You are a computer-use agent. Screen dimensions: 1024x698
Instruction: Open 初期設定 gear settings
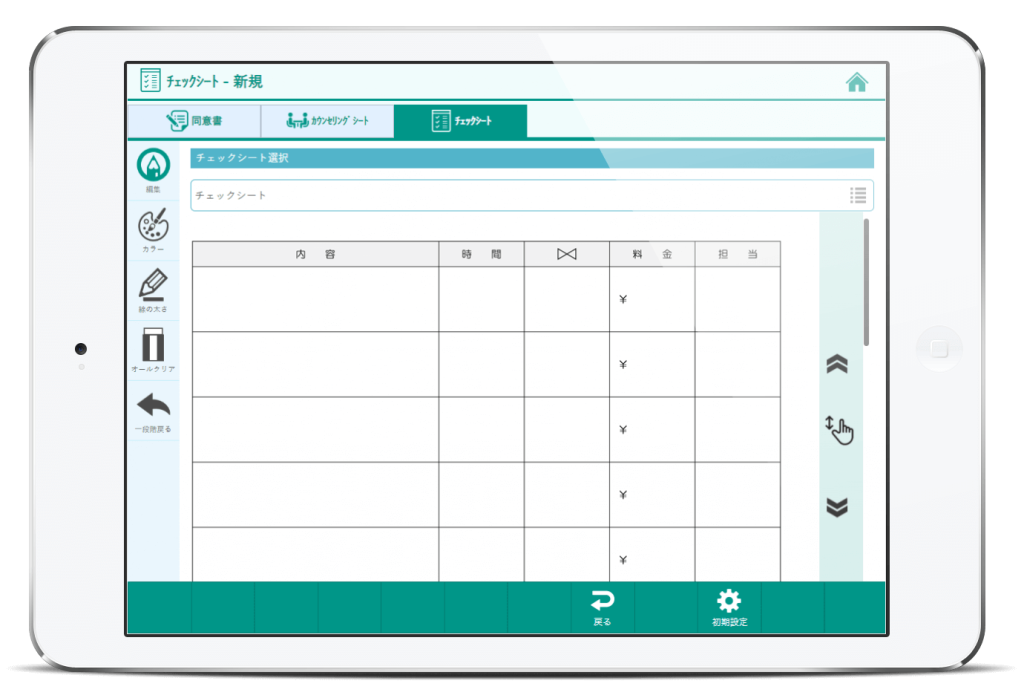click(729, 608)
